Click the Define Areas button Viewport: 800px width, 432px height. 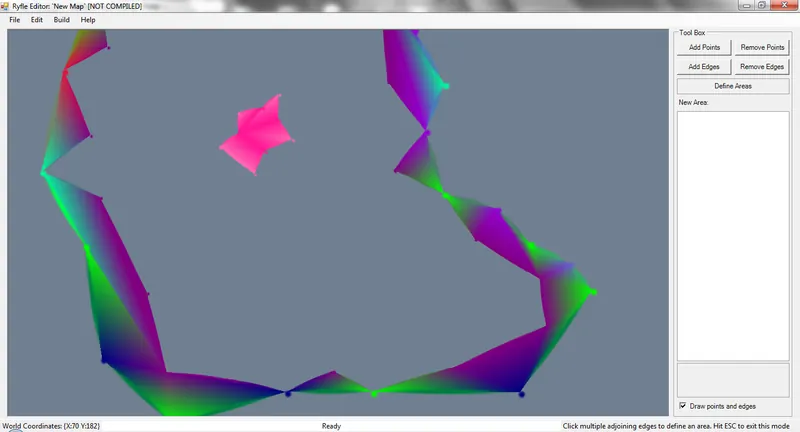pyautogui.click(x=733, y=86)
